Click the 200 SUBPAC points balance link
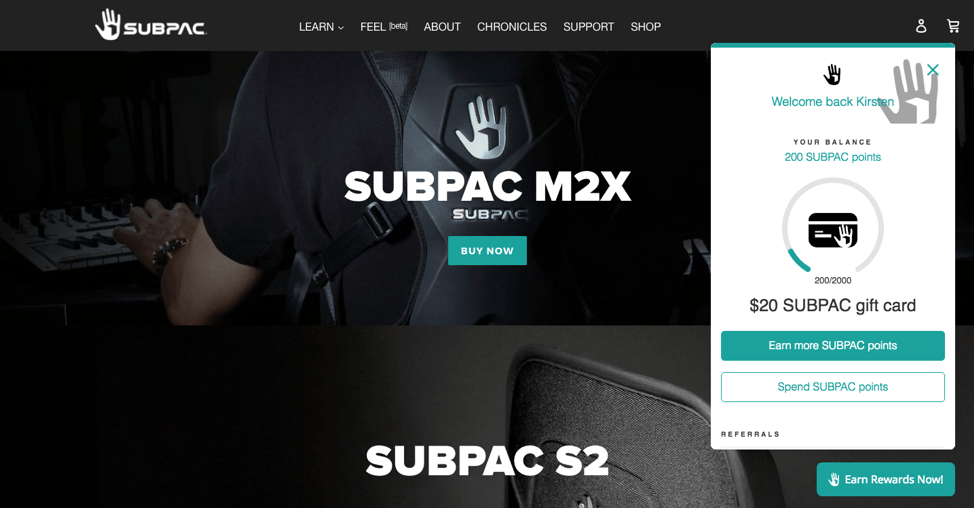The width and height of the screenshot is (974, 508). pyautogui.click(x=832, y=157)
